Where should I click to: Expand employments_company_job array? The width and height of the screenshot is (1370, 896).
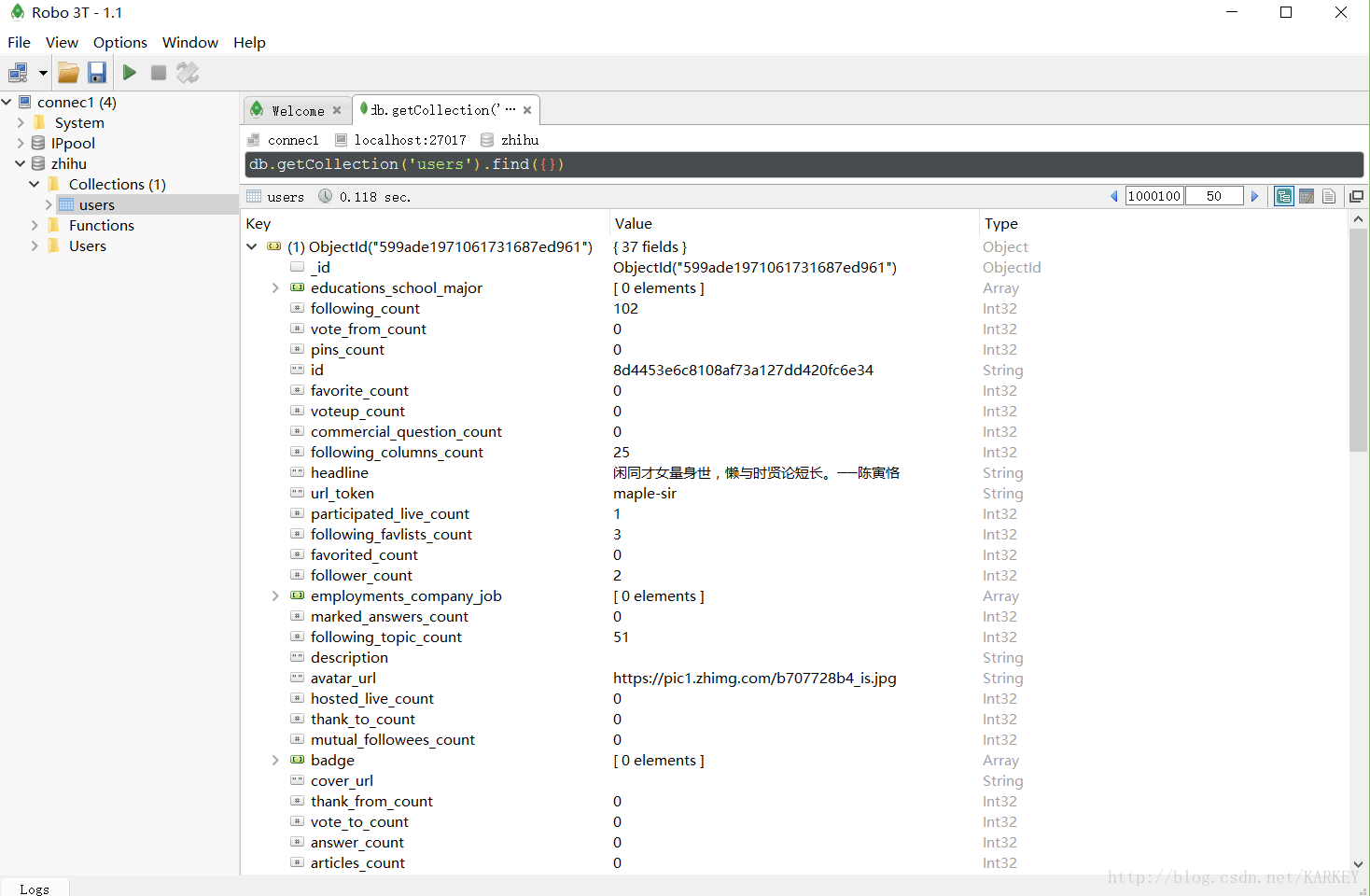click(x=275, y=595)
